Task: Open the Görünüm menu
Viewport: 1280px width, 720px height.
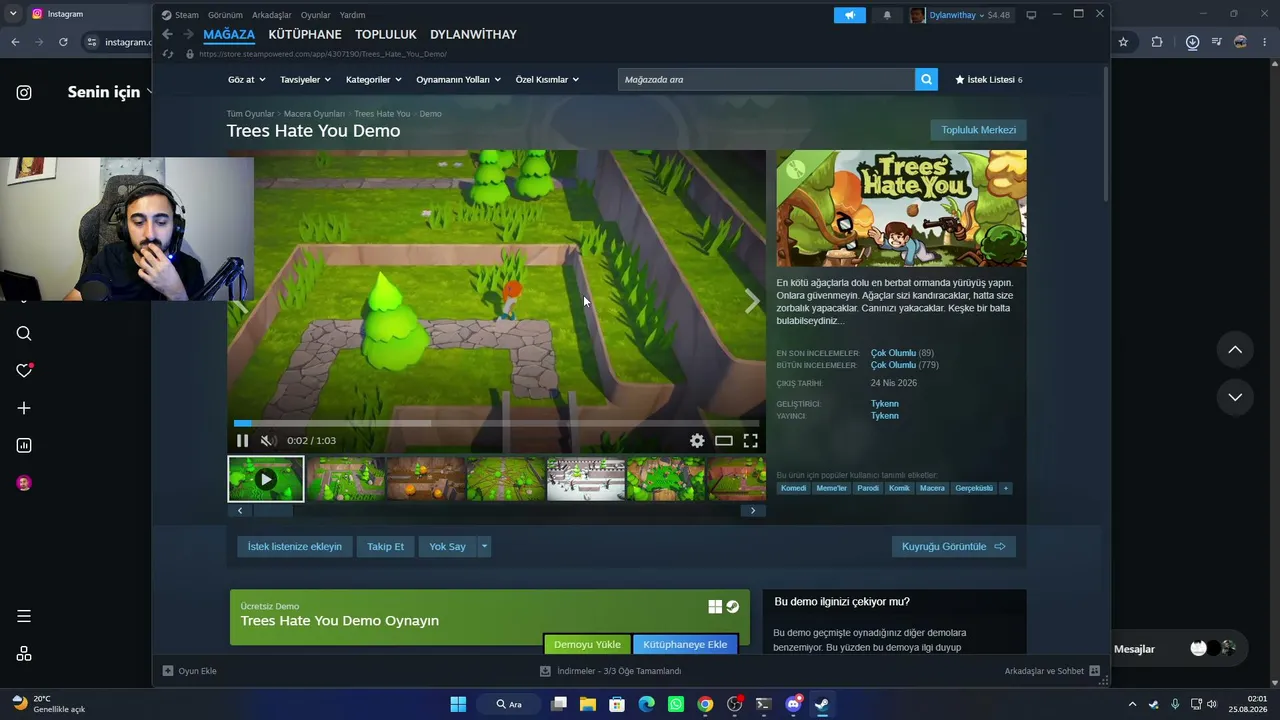Action: [x=225, y=15]
